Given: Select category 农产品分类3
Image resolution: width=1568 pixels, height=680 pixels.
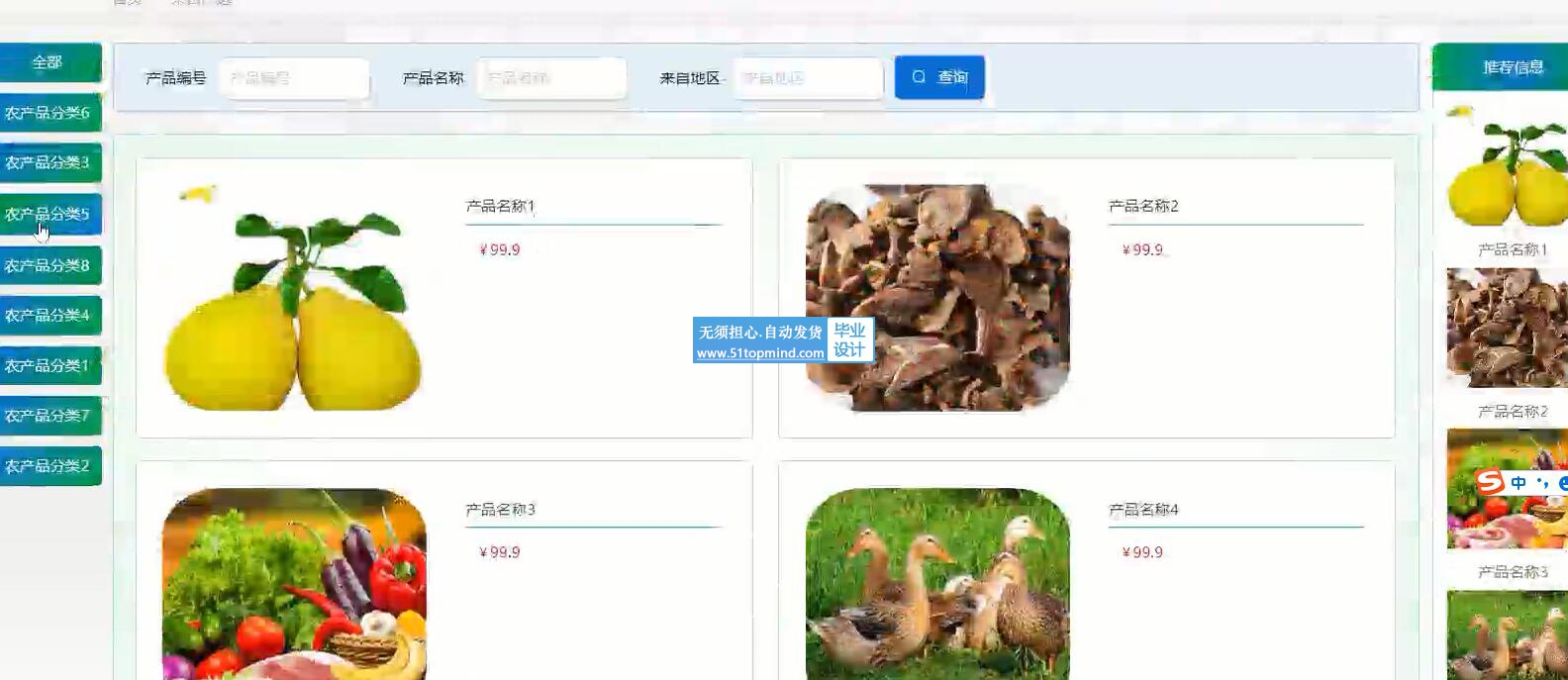Looking at the screenshot, I should click(50, 162).
